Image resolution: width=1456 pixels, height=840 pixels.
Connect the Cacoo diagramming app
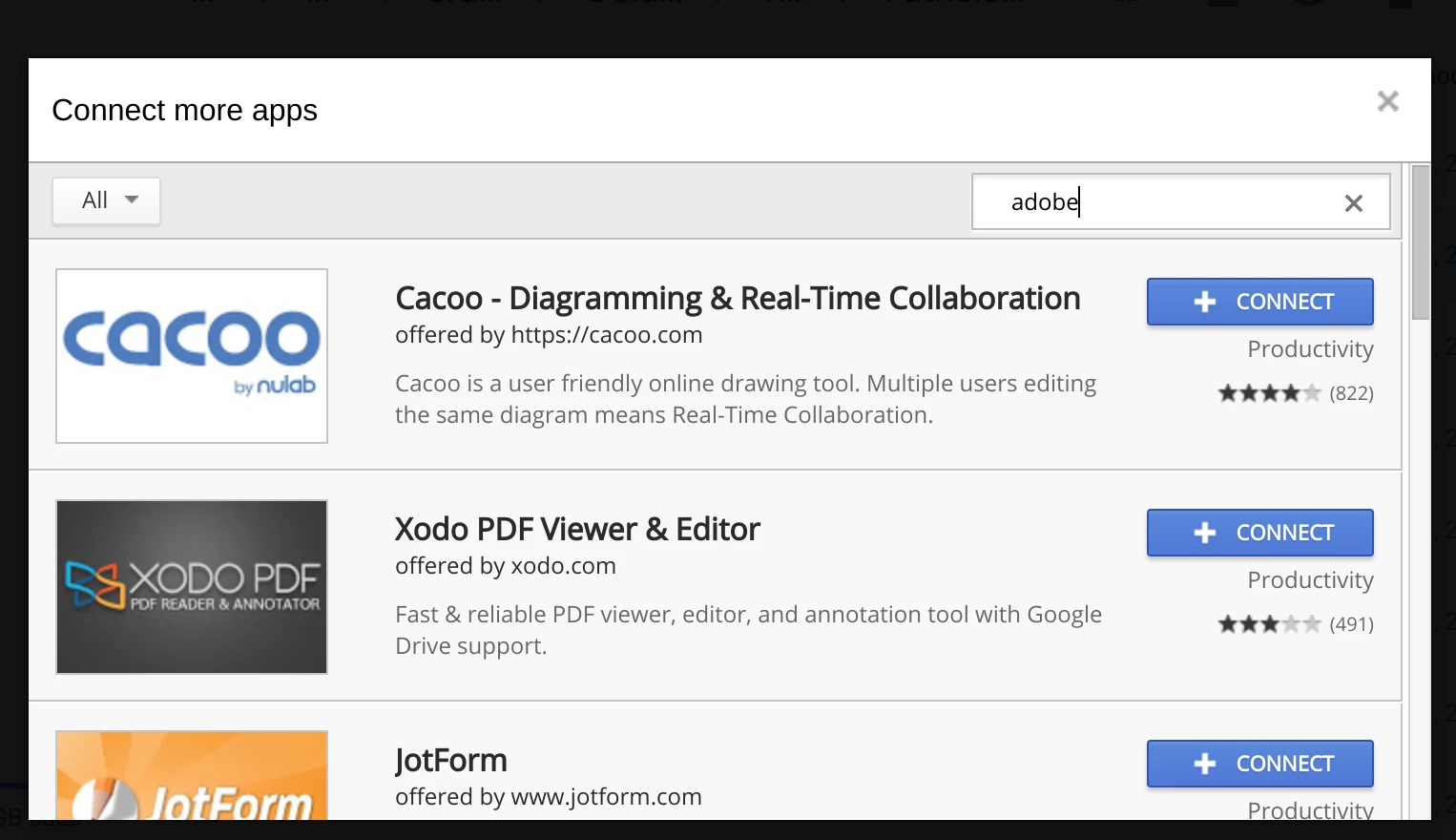[x=1259, y=302]
